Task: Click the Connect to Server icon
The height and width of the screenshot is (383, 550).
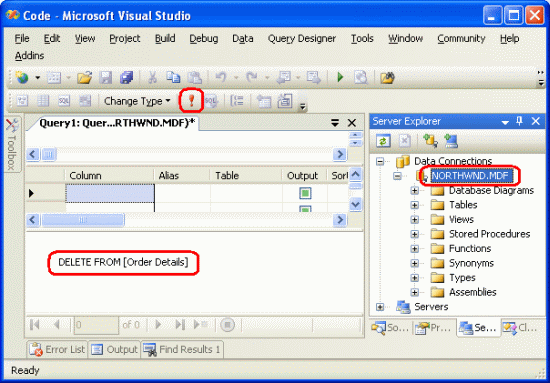Action: tap(451, 141)
